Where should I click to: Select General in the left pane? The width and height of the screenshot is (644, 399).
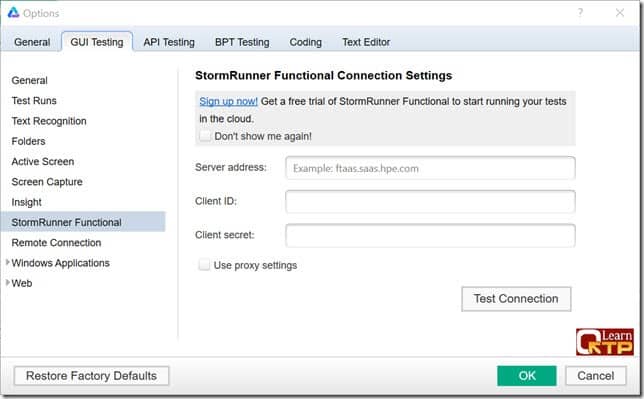30,80
